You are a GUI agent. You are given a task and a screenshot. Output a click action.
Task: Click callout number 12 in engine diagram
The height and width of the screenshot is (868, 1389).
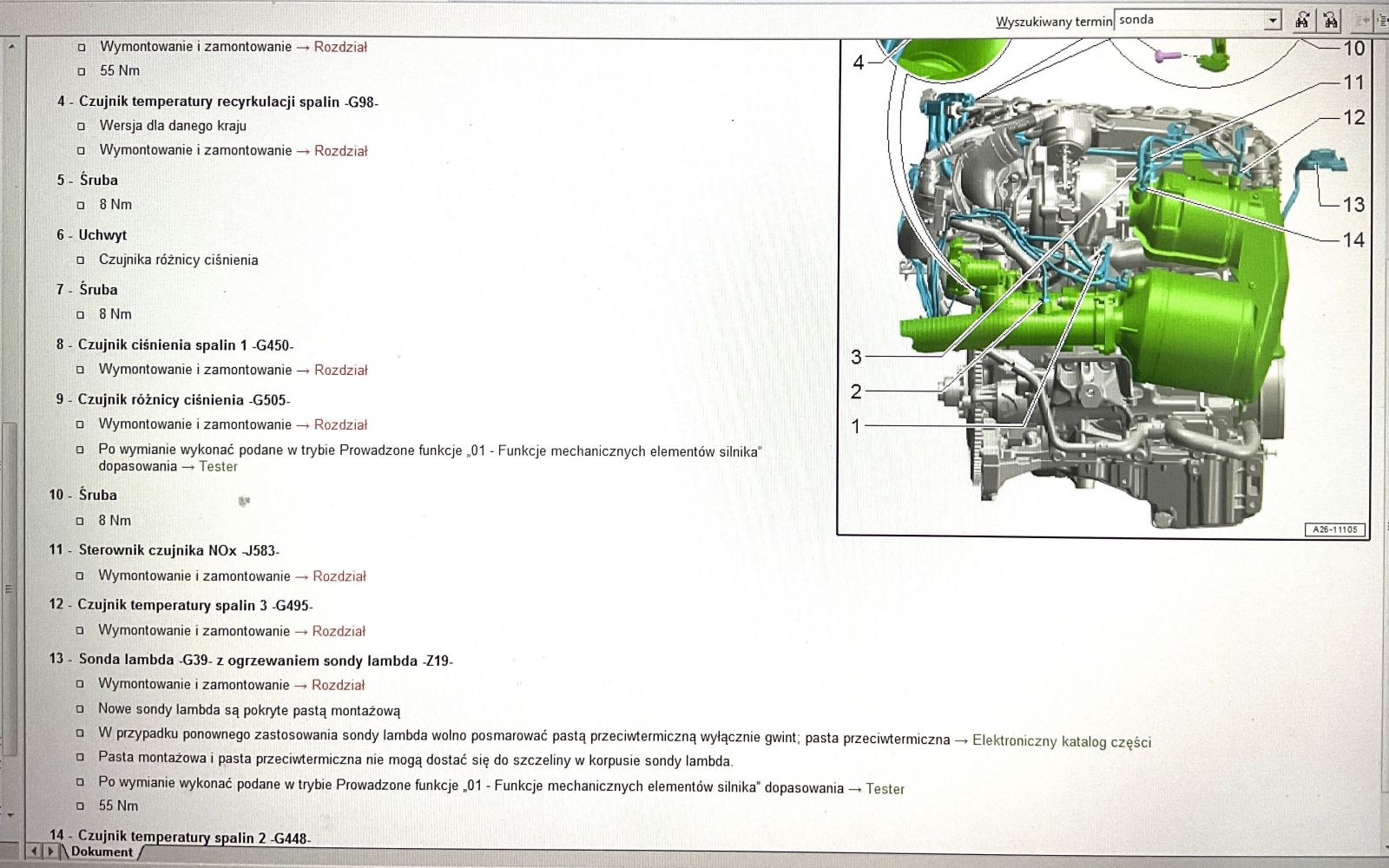coord(1354,117)
